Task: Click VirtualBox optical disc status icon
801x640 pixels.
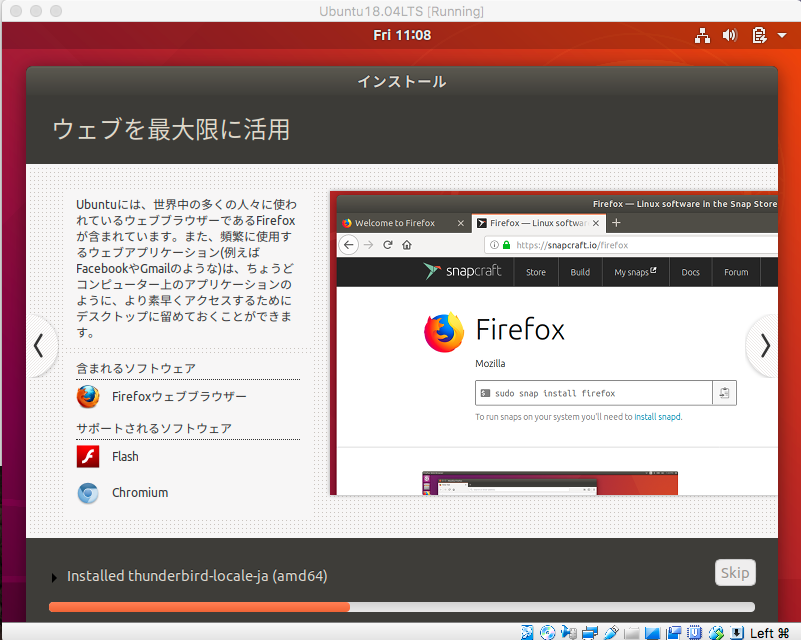Action: (x=548, y=632)
